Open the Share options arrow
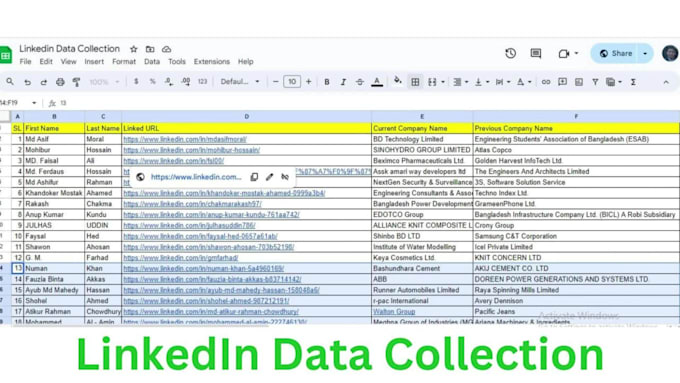The width and height of the screenshot is (680, 383). click(x=646, y=53)
